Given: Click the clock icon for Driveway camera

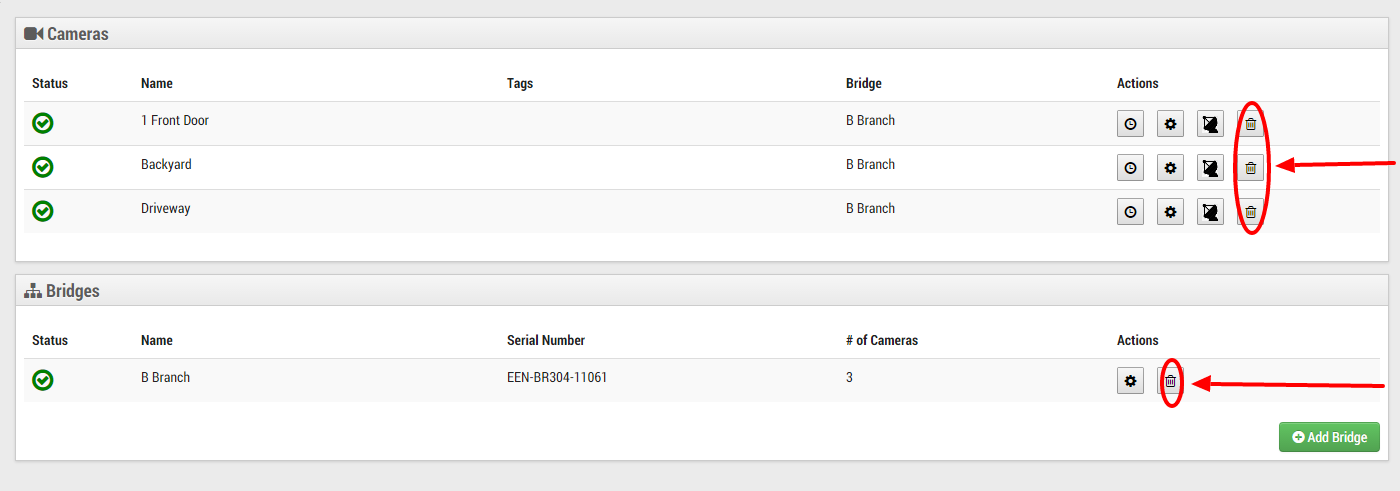Looking at the screenshot, I should pyautogui.click(x=1130, y=212).
